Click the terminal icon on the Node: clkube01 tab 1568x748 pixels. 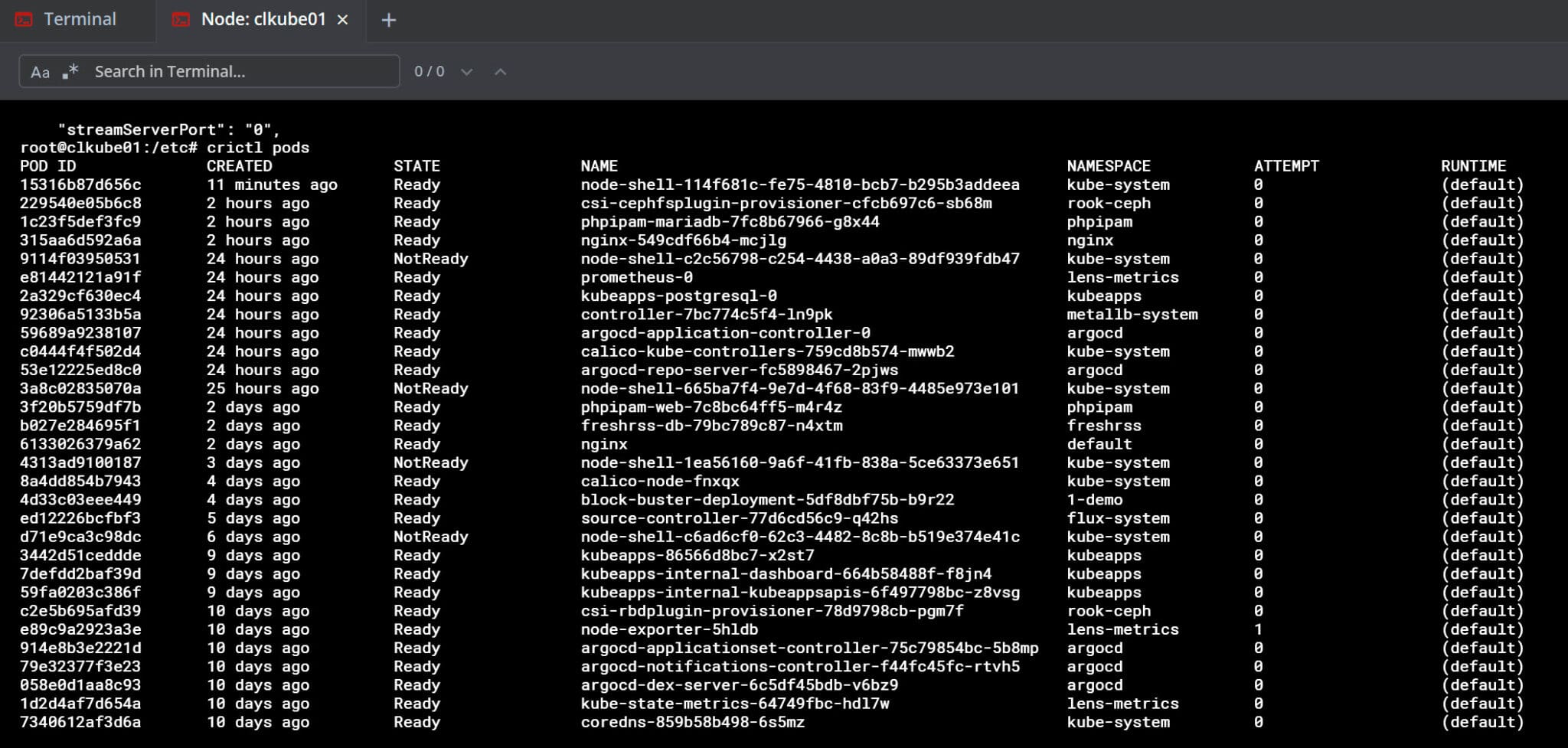click(x=181, y=19)
